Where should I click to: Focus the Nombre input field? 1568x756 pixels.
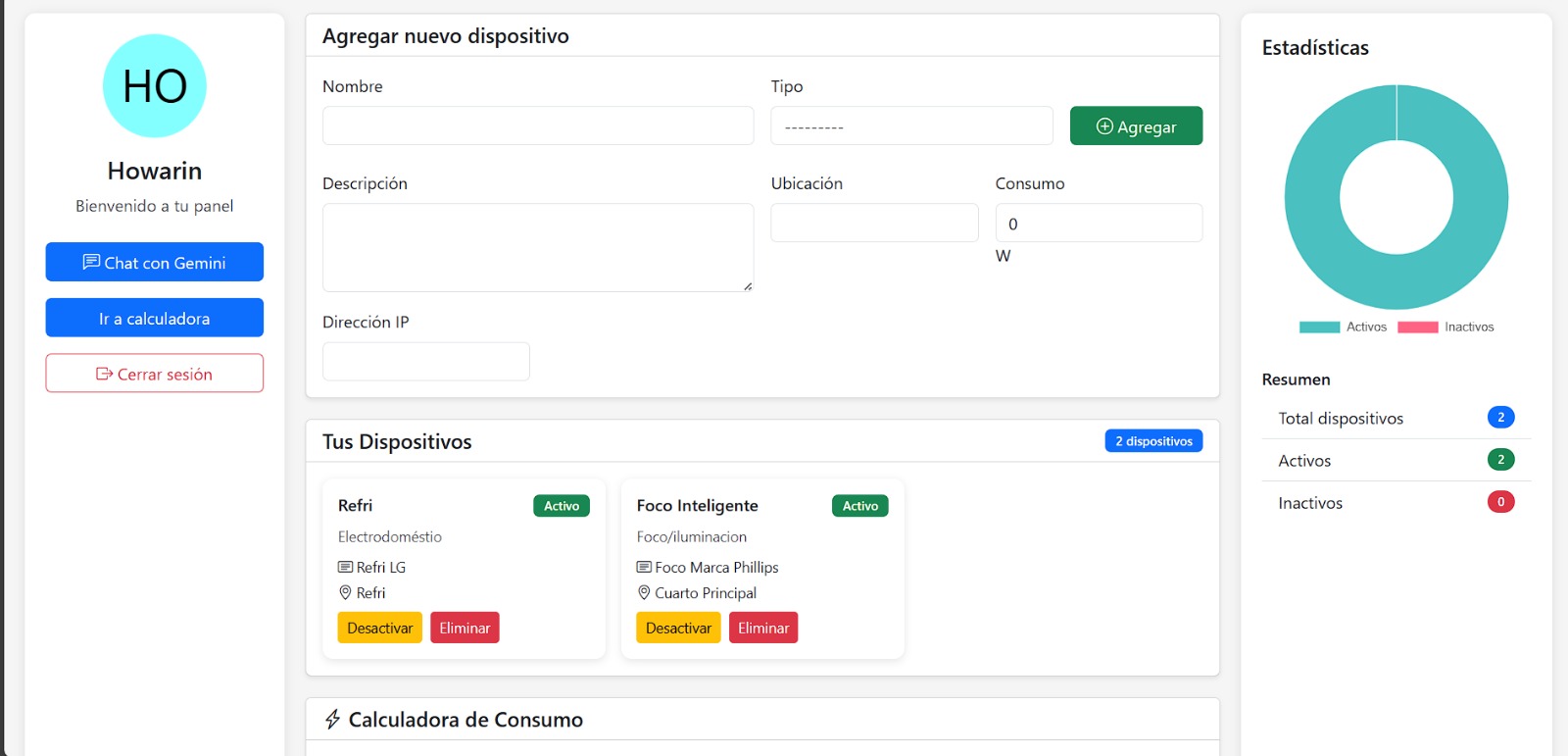click(x=538, y=126)
